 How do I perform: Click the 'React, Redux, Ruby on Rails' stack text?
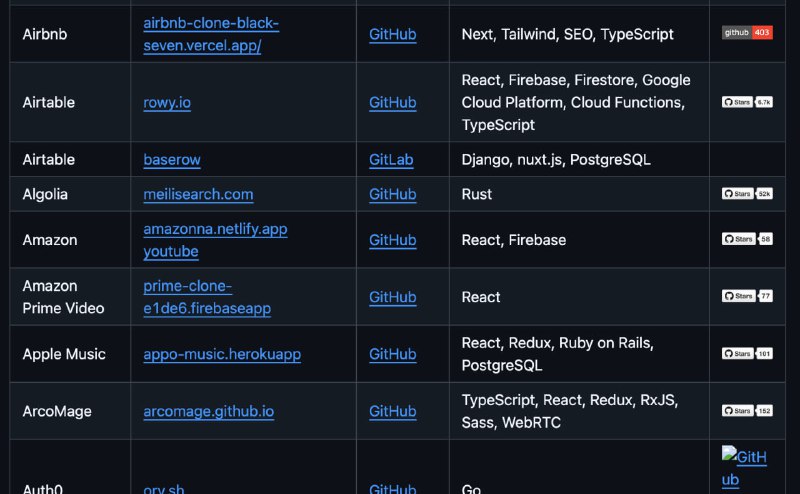[x=558, y=354]
